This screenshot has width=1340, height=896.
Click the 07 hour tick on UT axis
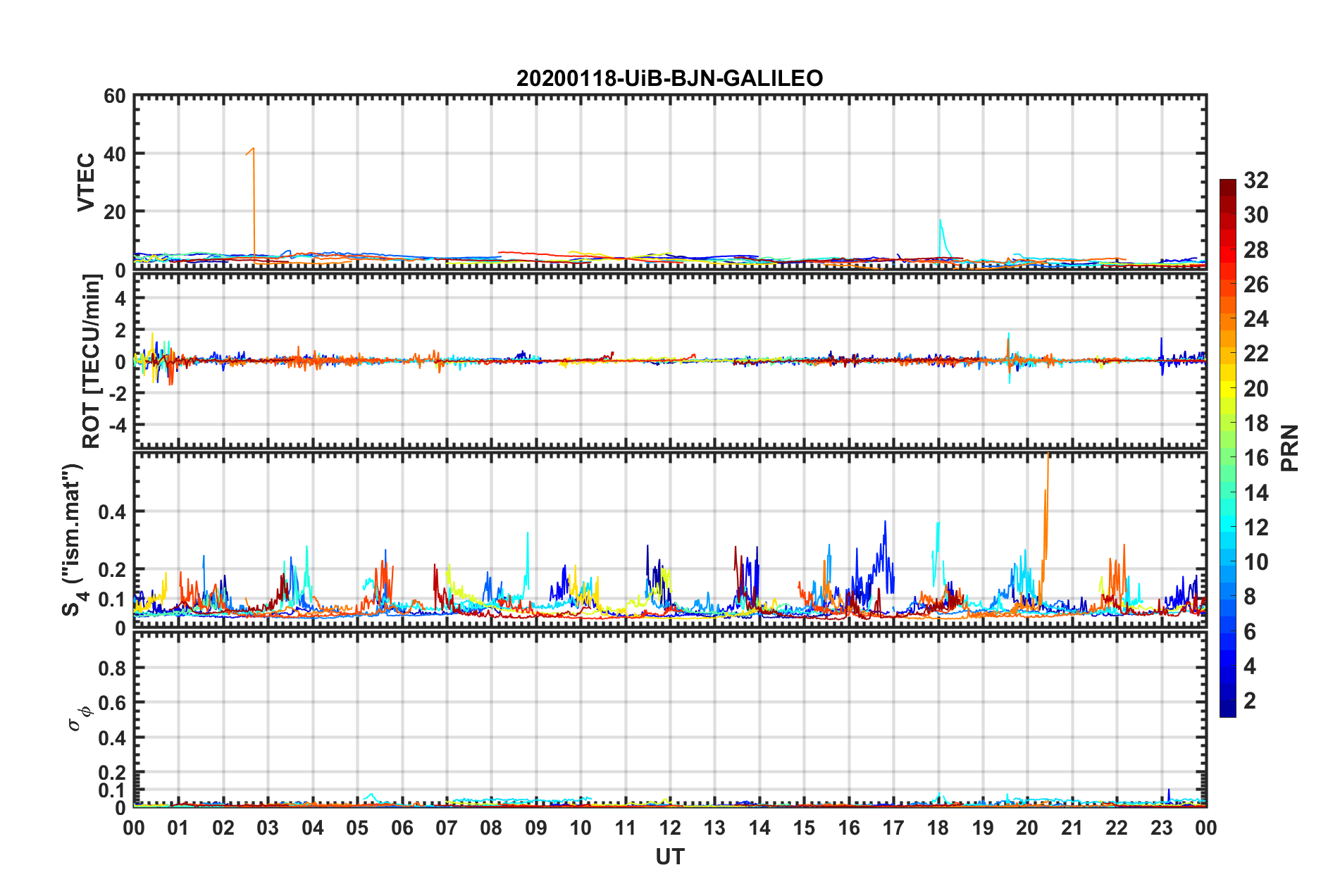point(447,828)
